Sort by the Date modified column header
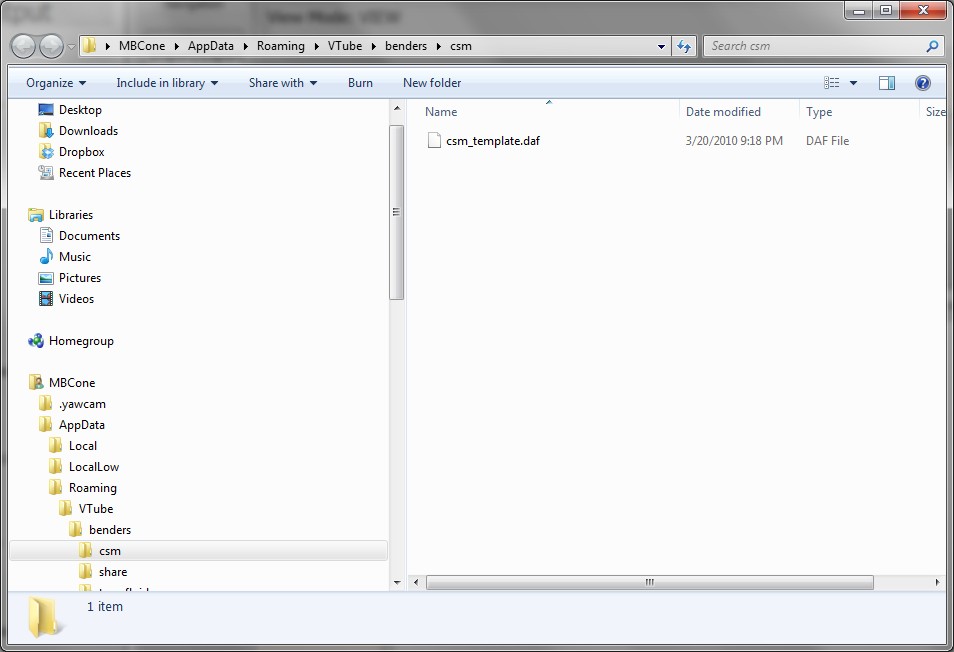This screenshot has height=652, width=954. (723, 112)
